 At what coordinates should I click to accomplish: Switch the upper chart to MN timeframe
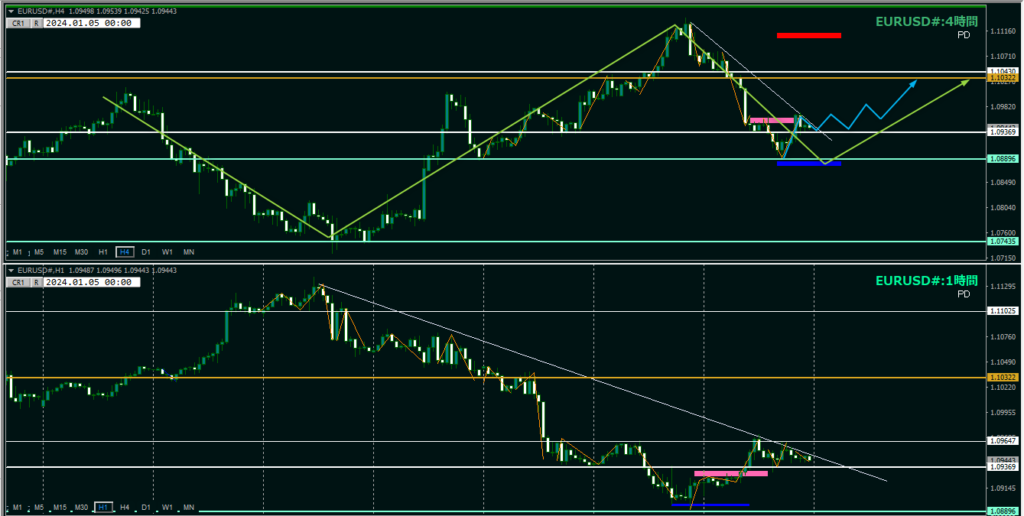click(x=189, y=252)
